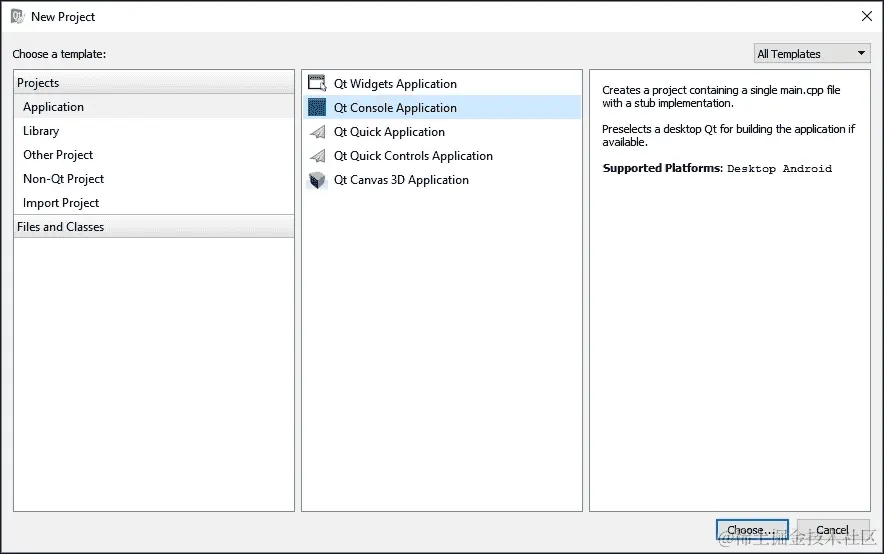
Task: Click the Qt Widgets Application icon
Action: point(317,83)
